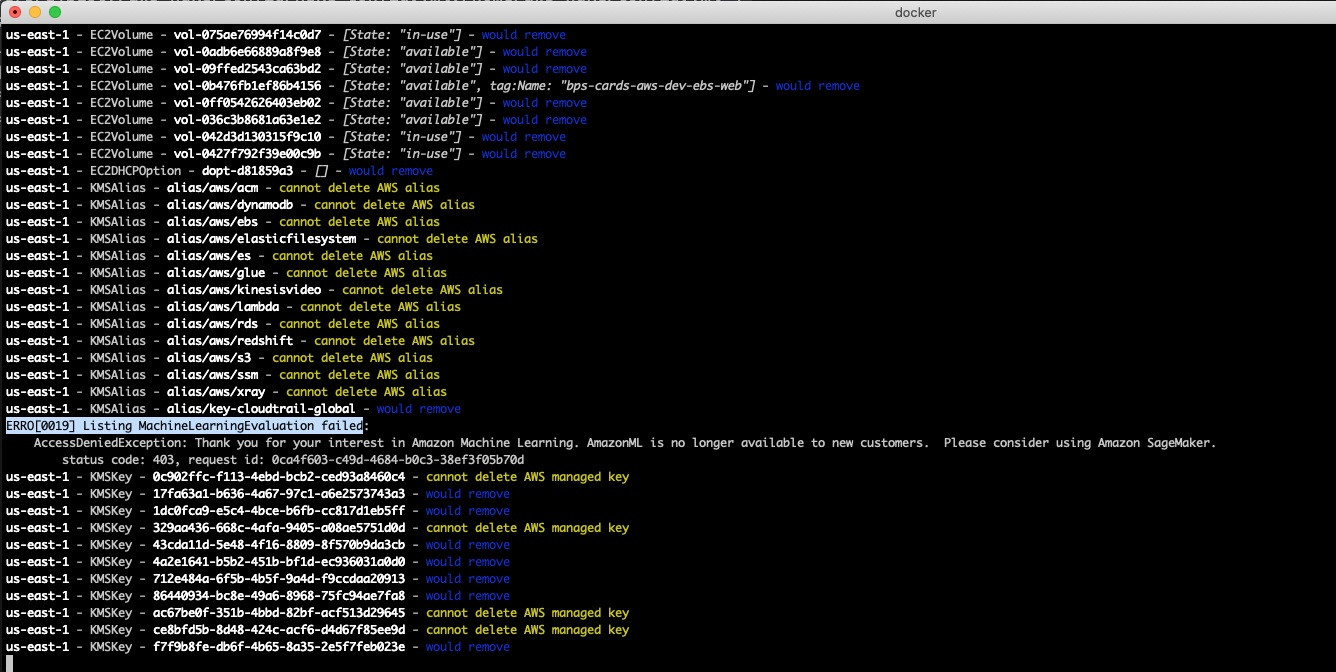Click the status code 403 request id line
Image resolution: width=1336 pixels, height=672 pixels.
tap(290, 459)
